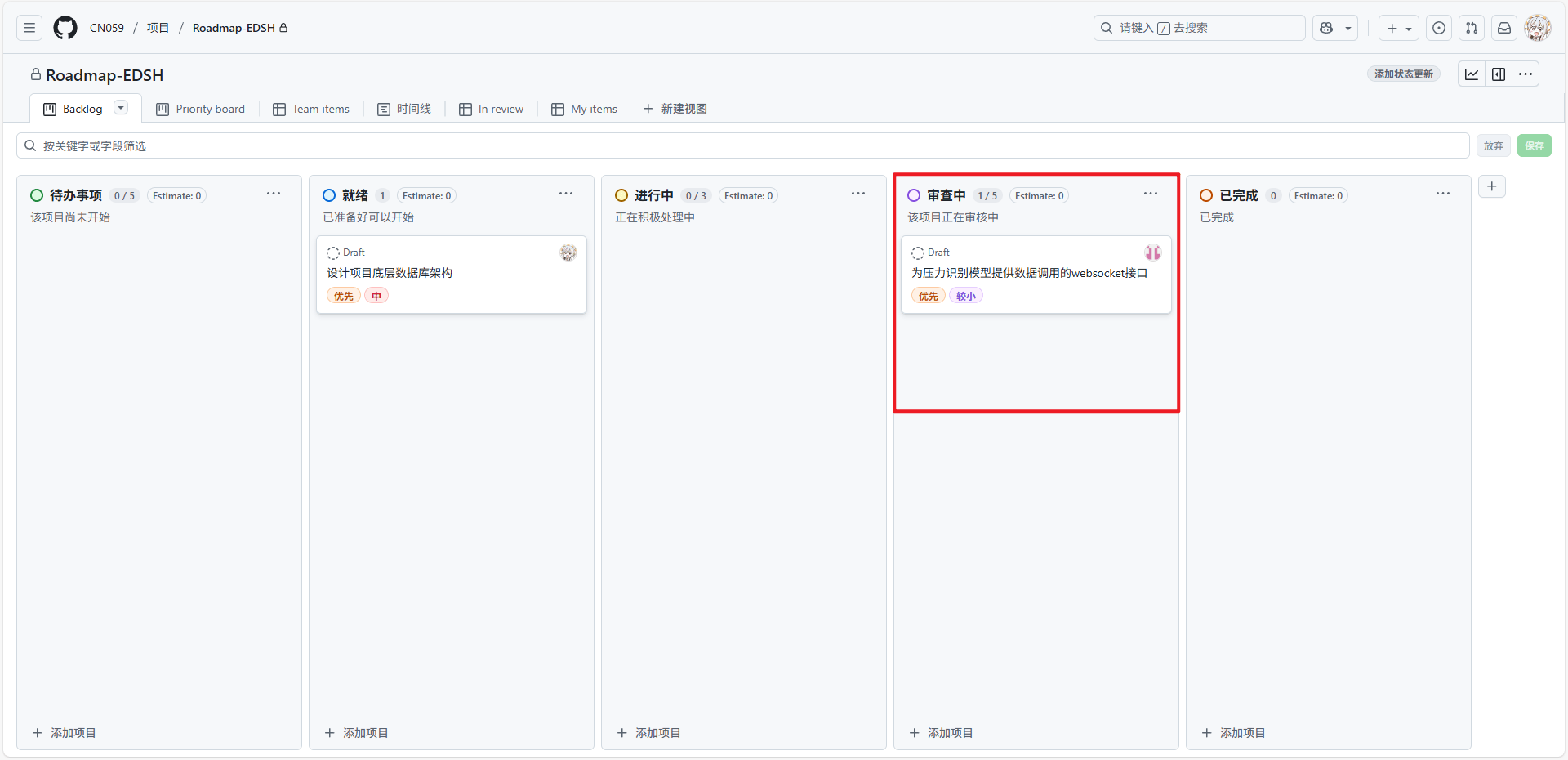Open the 设计项目底层数据库架构 draft card
Viewport: 1568px width, 760px height.
click(390, 273)
